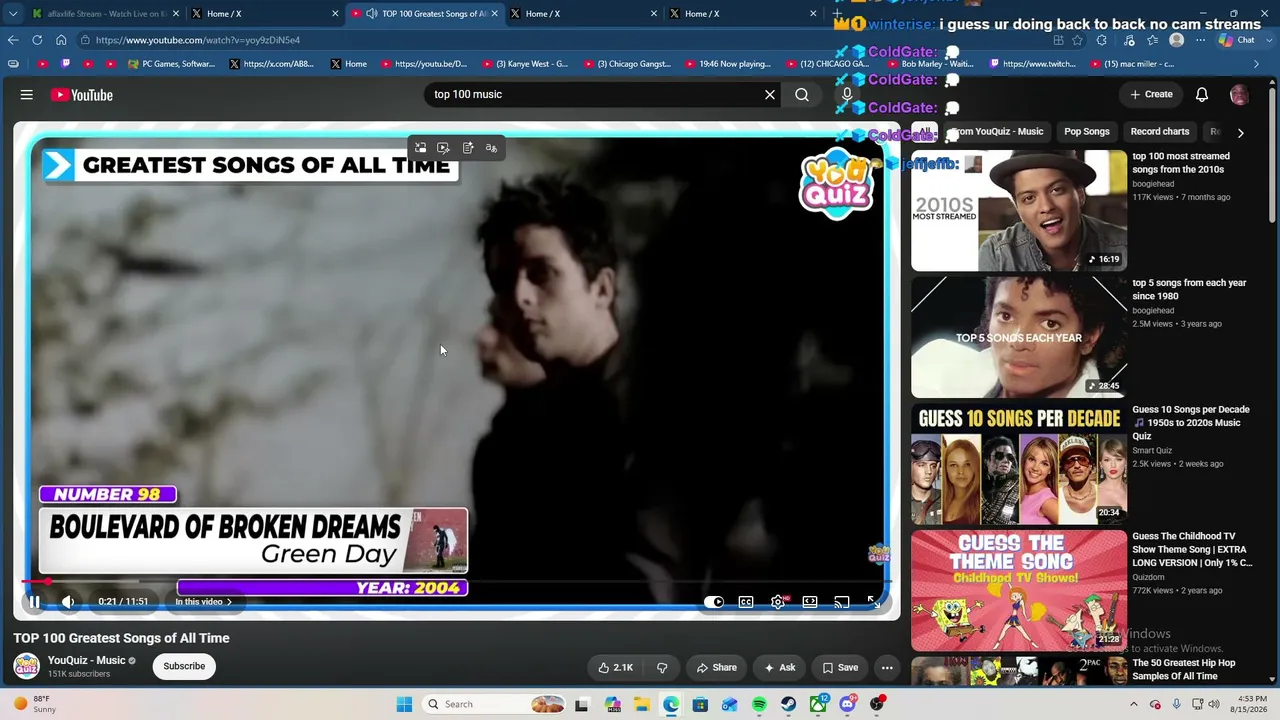Switch to the aflaxlife Stream tab
Viewport: 1280px width, 720px height.
[x=104, y=14]
